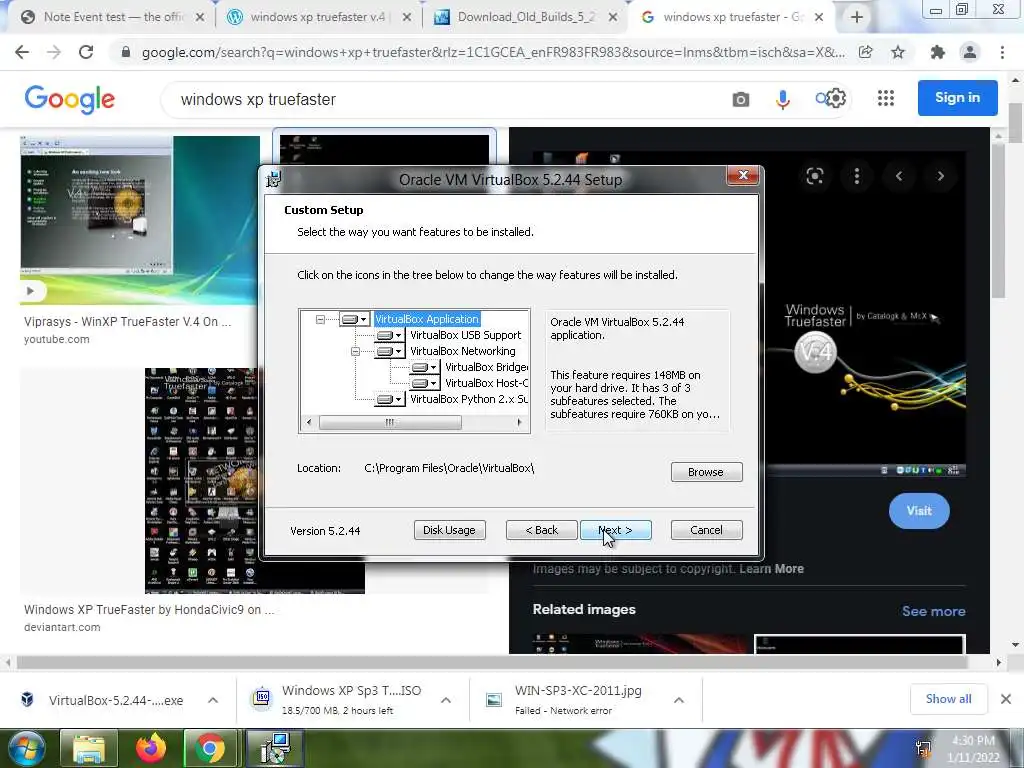Open the Windows Start menu
This screenshot has height=768, width=1024.
(27, 748)
